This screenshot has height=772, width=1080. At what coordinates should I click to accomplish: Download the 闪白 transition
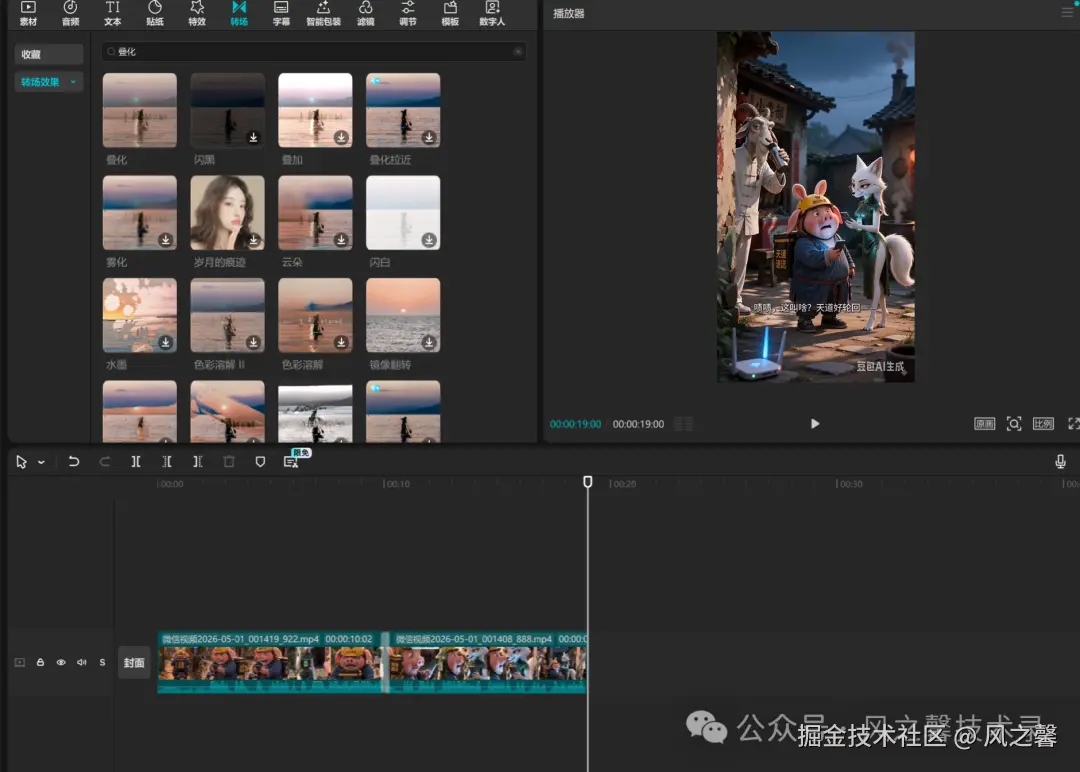click(x=429, y=240)
